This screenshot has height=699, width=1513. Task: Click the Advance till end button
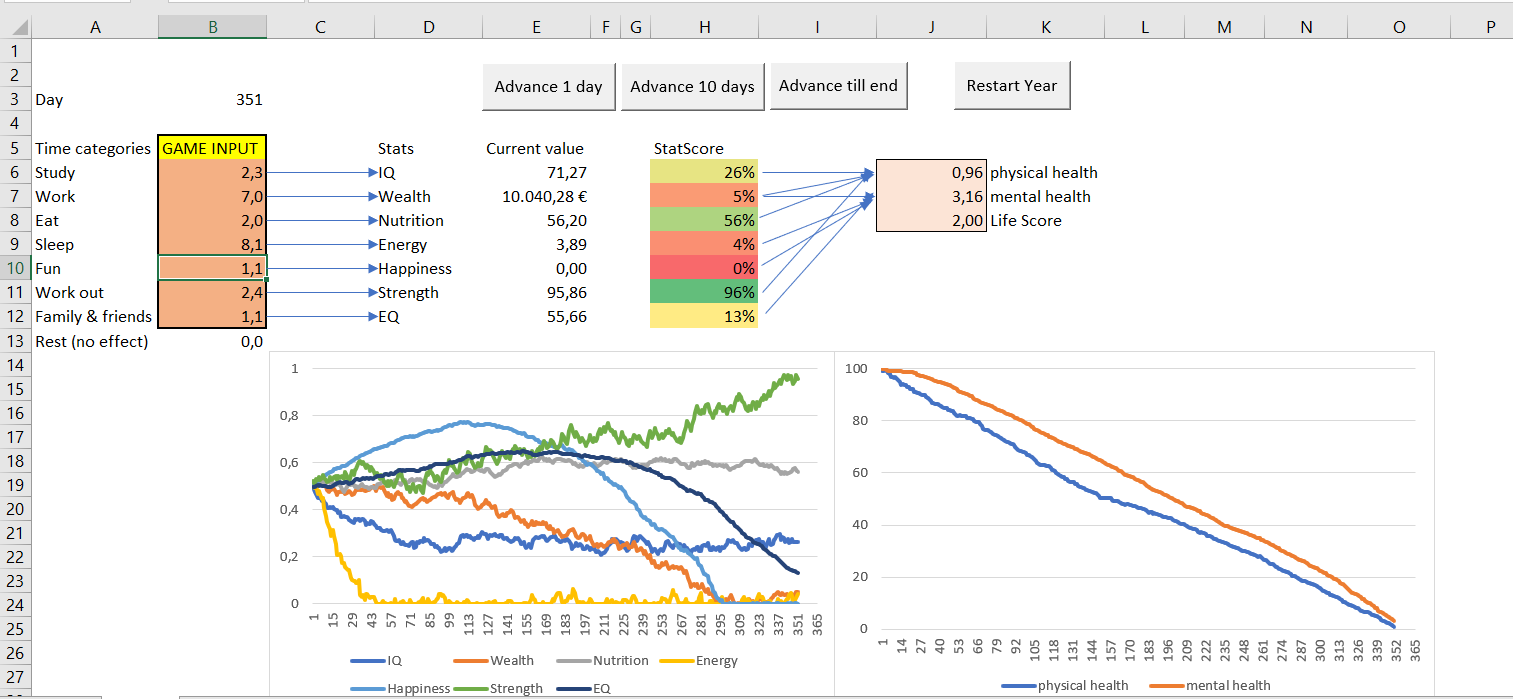pyautogui.click(x=839, y=85)
